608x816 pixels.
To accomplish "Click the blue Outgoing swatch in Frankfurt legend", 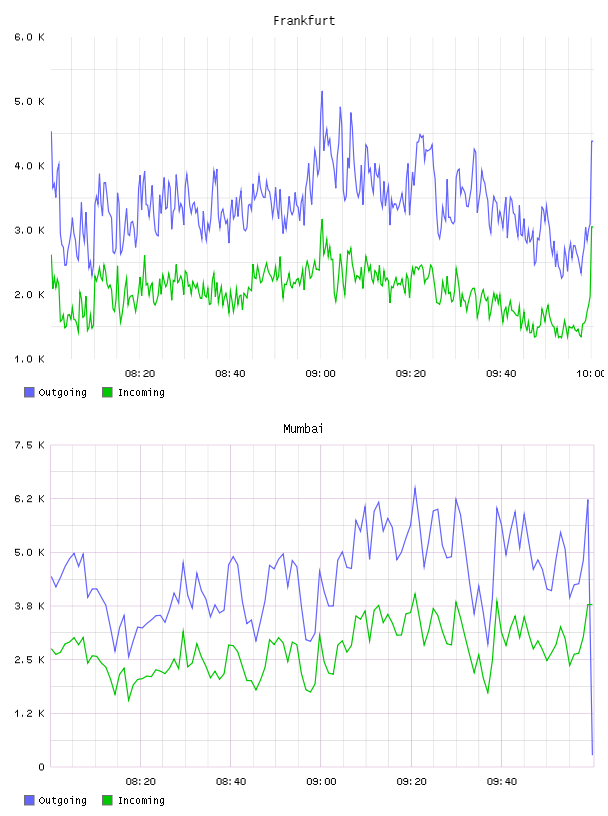I will tap(29, 392).
